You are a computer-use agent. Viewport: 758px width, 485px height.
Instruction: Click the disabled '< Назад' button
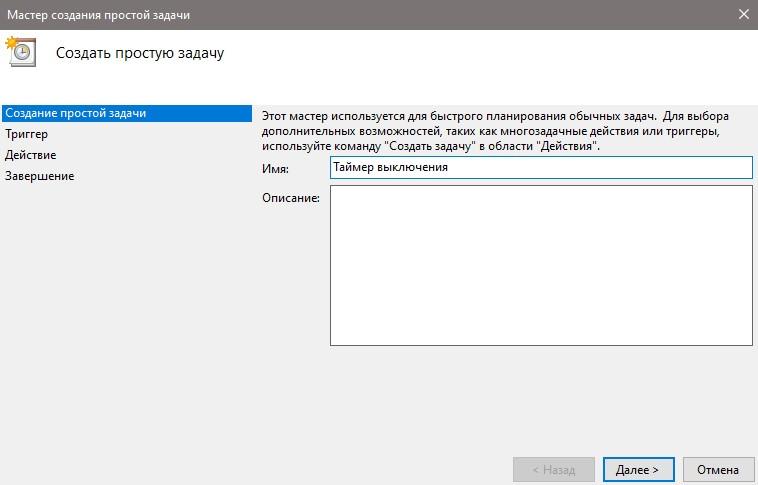(x=554, y=470)
